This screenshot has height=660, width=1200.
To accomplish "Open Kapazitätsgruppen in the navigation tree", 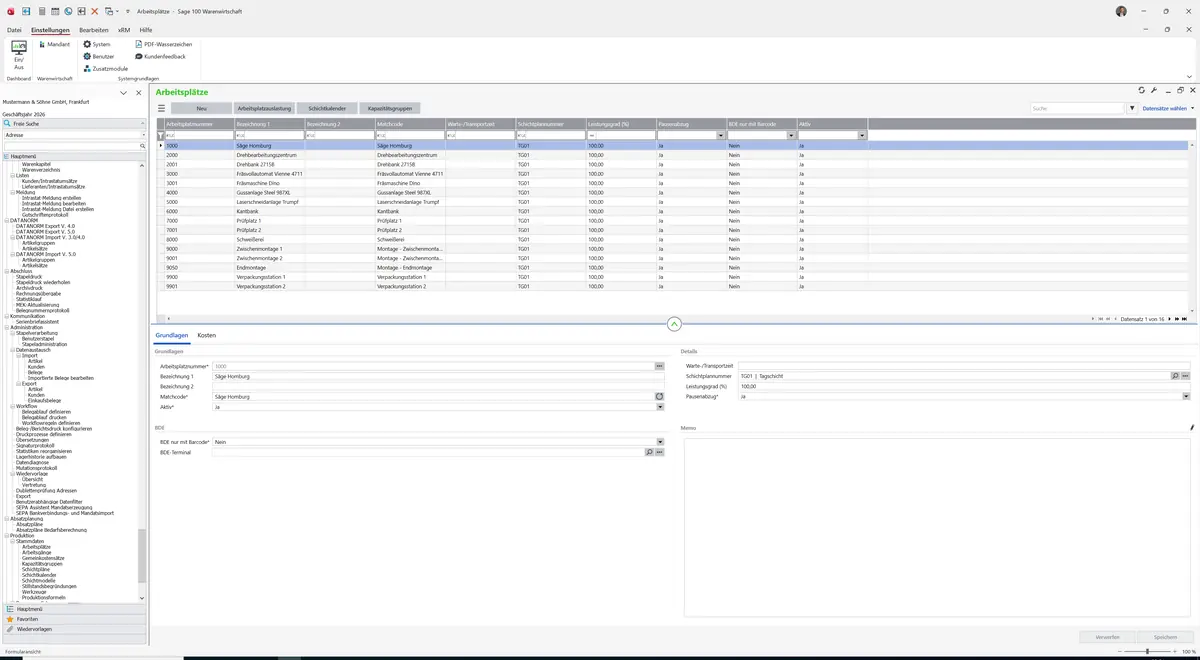I will tap(43, 563).
